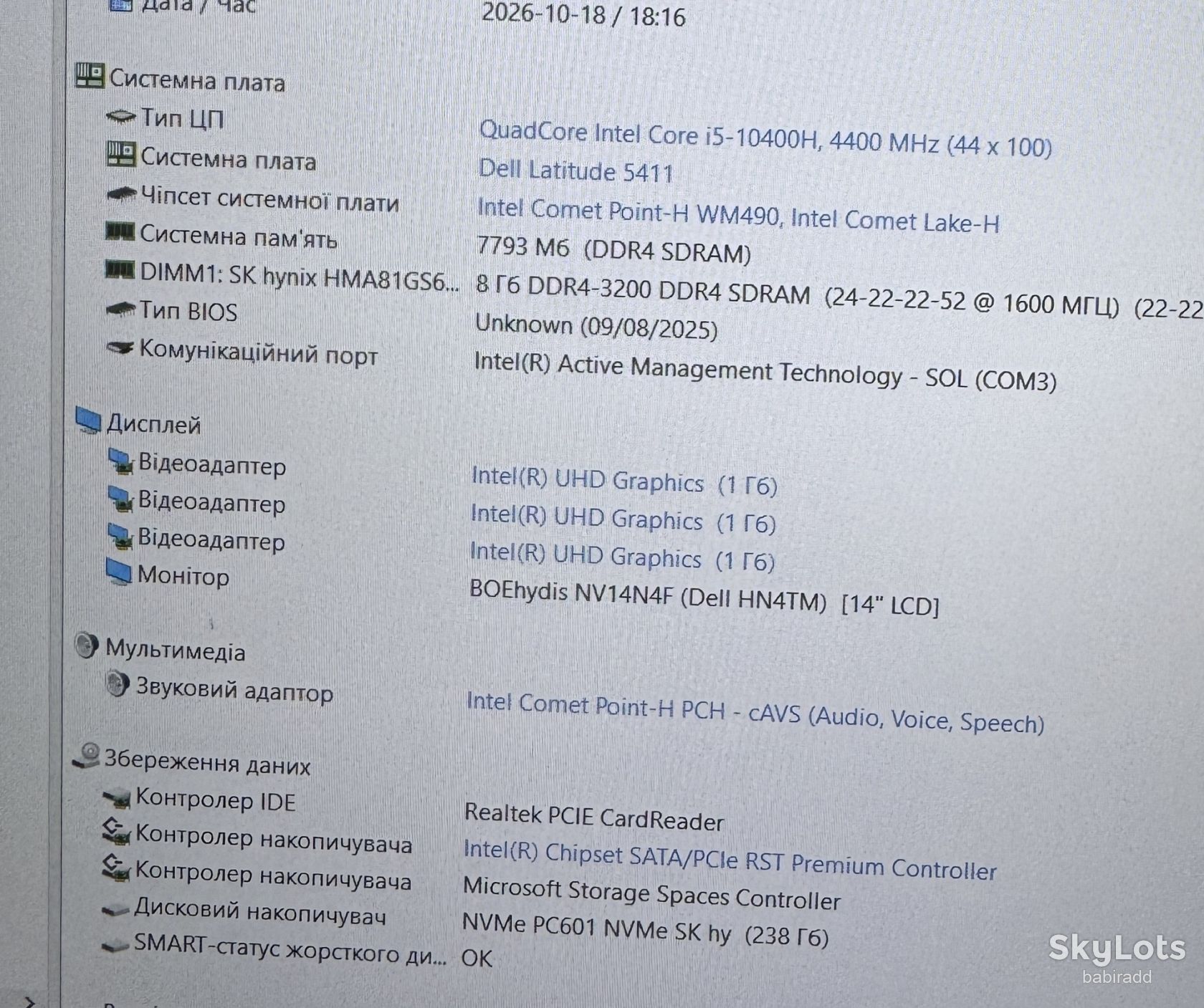1204x1008 pixels.
Task: Click the Збереження даних section icon
Action: point(87,757)
